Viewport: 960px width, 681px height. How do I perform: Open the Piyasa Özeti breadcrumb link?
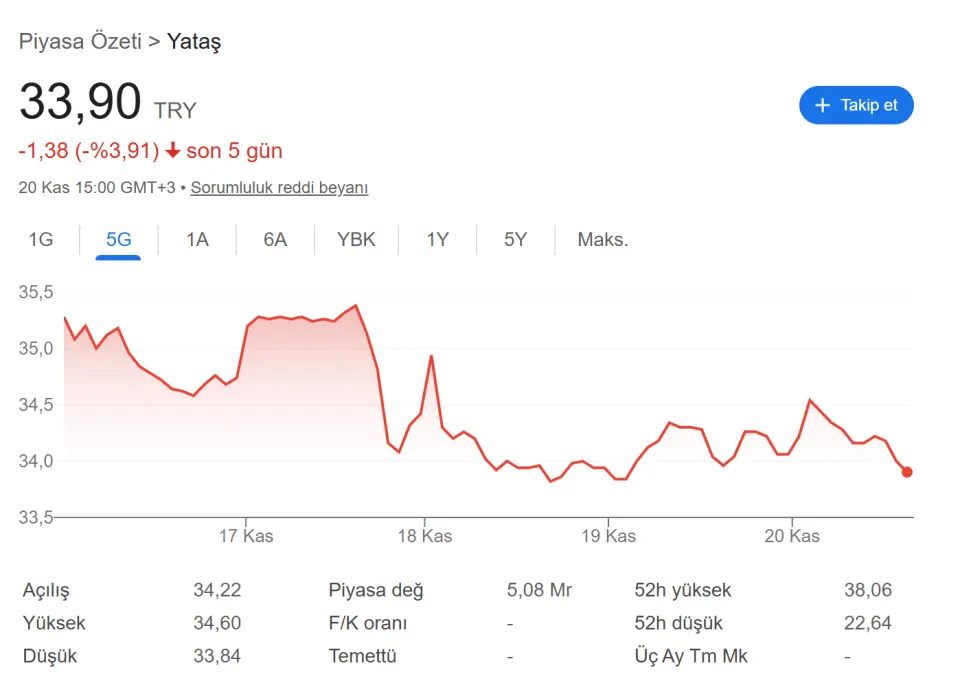79,42
